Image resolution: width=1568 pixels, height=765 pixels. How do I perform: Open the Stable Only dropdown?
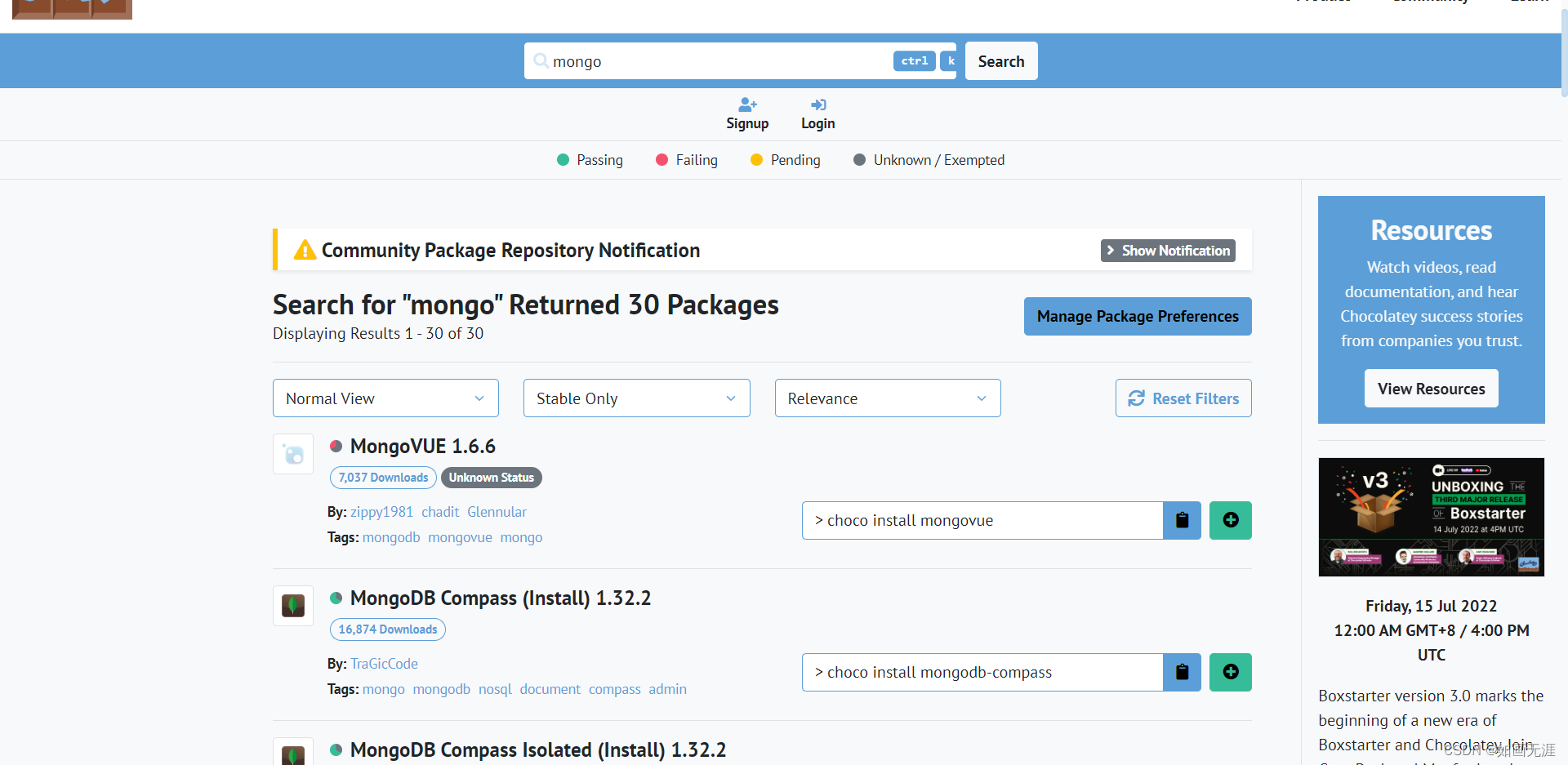click(637, 398)
